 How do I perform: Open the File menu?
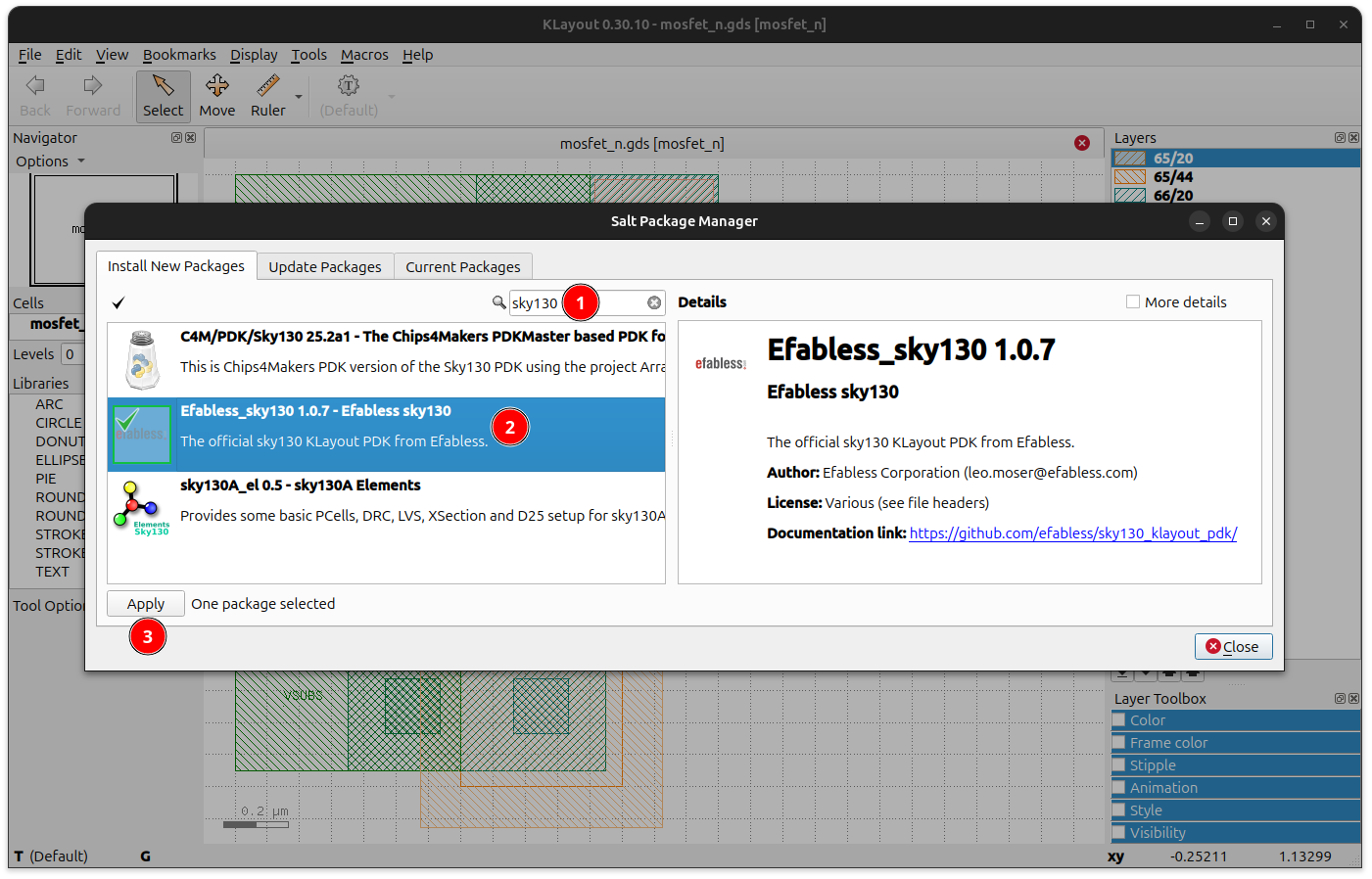click(x=29, y=55)
